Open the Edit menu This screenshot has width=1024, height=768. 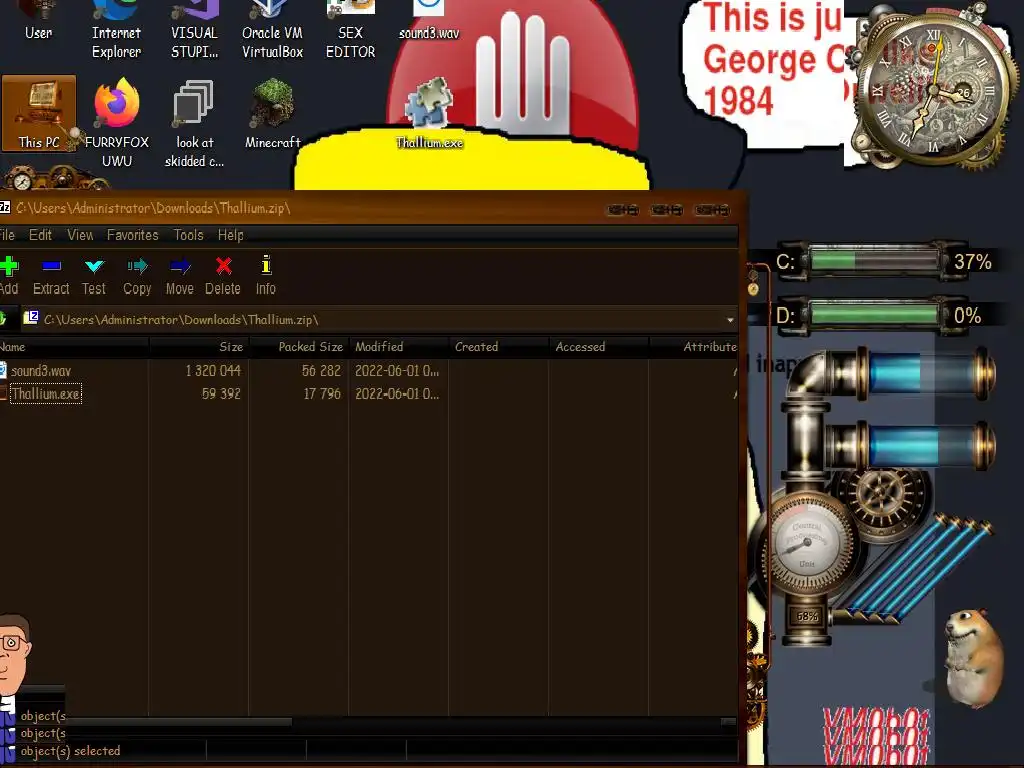[x=40, y=234]
